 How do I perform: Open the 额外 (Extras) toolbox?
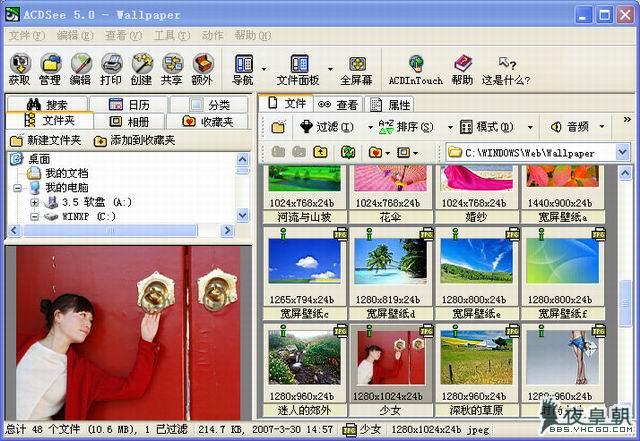click(202, 69)
